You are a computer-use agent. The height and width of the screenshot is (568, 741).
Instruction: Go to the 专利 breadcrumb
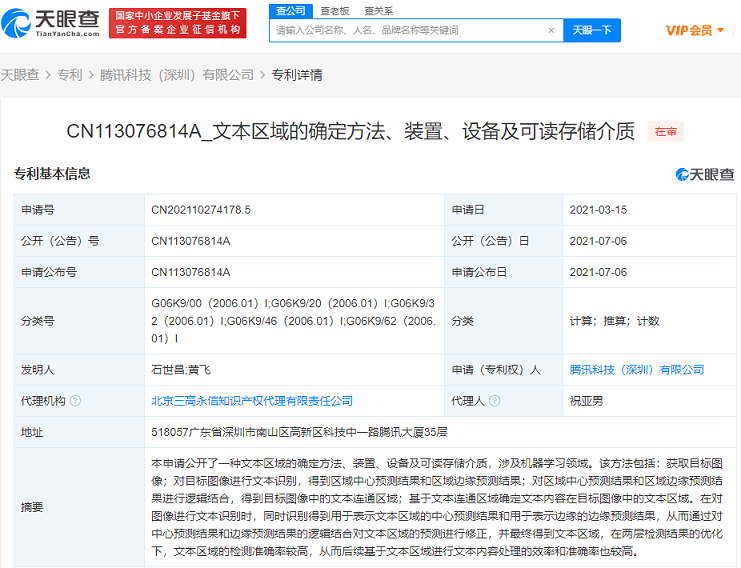69,75
